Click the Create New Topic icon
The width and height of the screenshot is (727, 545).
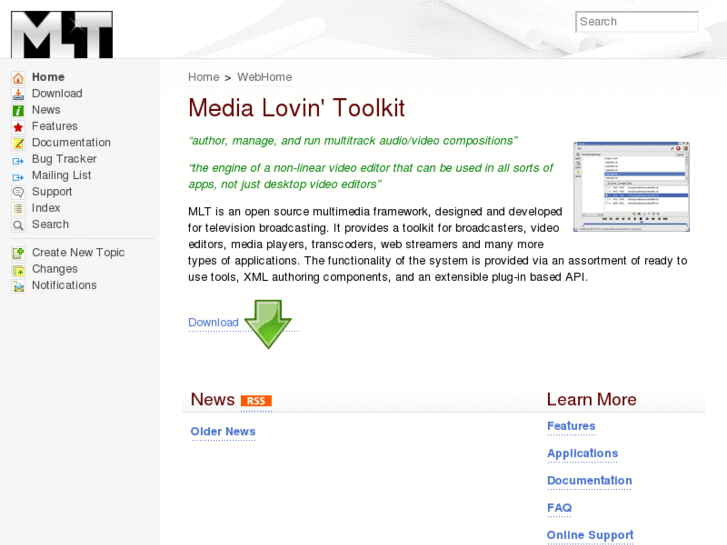click(18, 253)
